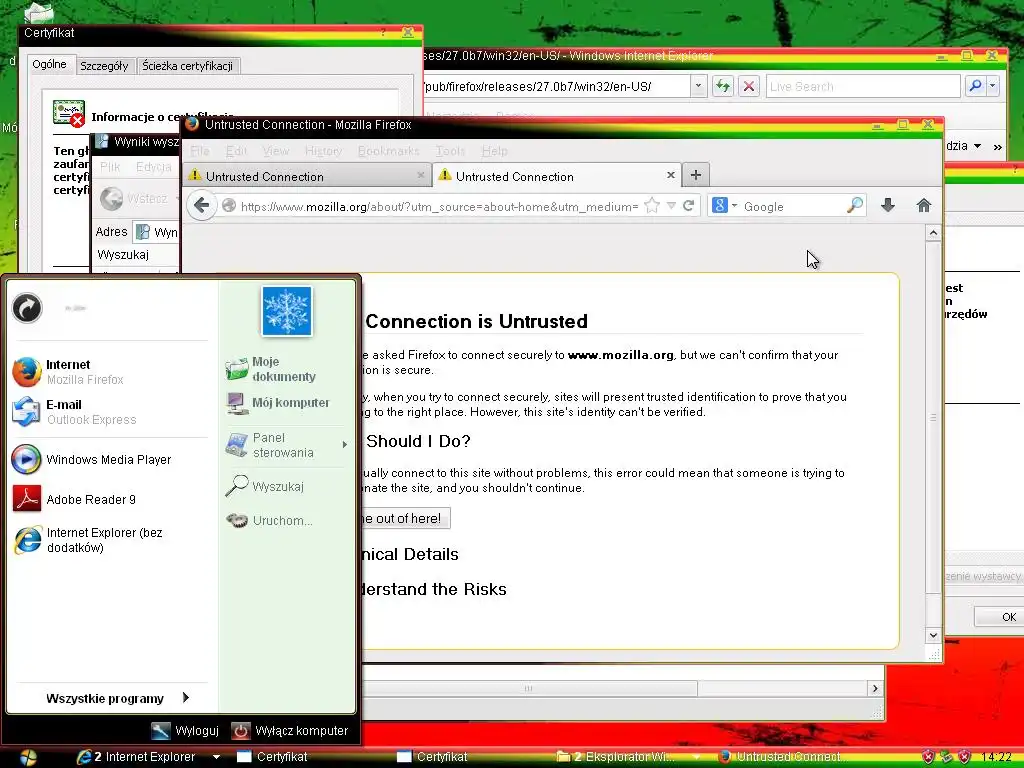This screenshot has width=1024, height=768.
Task: Open the Firefox downloads arrow
Action: (888, 206)
